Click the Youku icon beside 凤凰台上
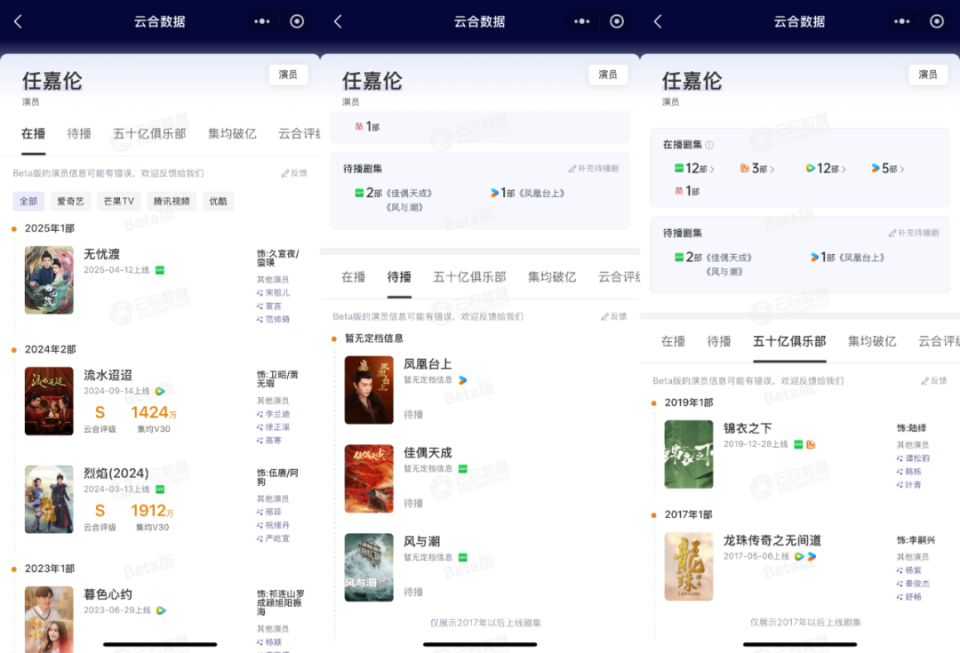This screenshot has width=960, height=653. (x=463, y=380)
